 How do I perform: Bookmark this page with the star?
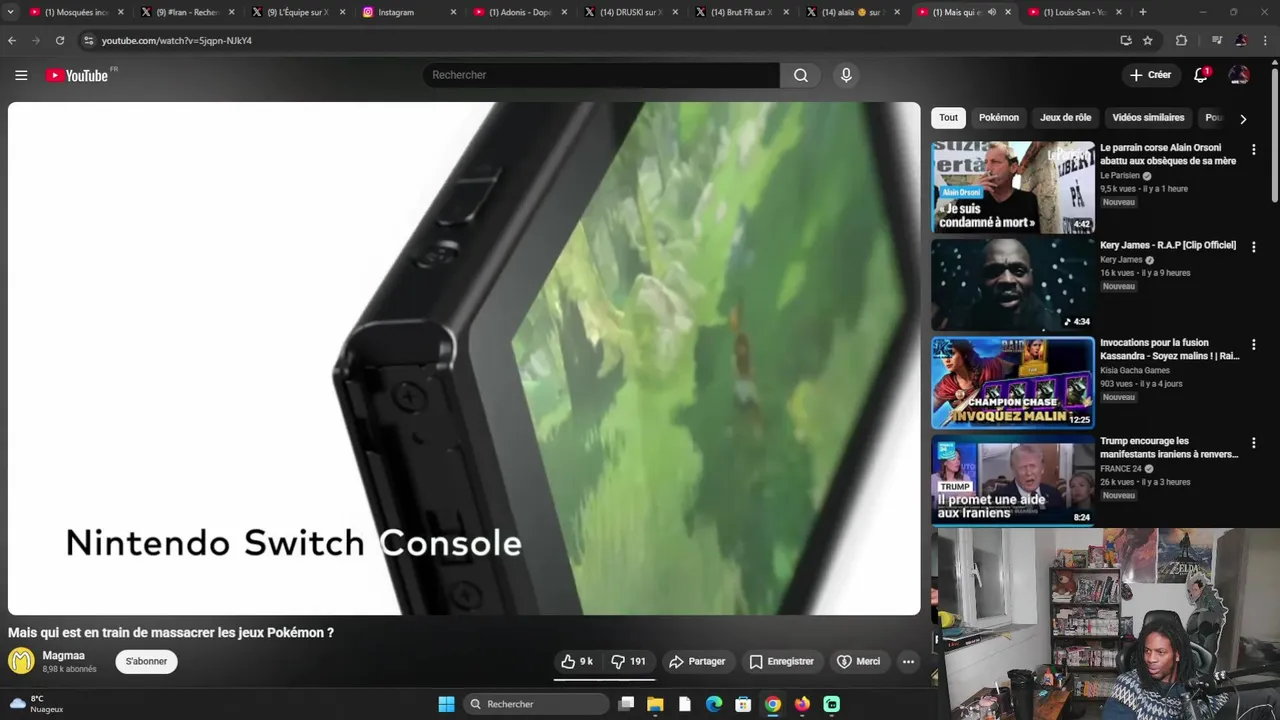(x=1148, y=40)
